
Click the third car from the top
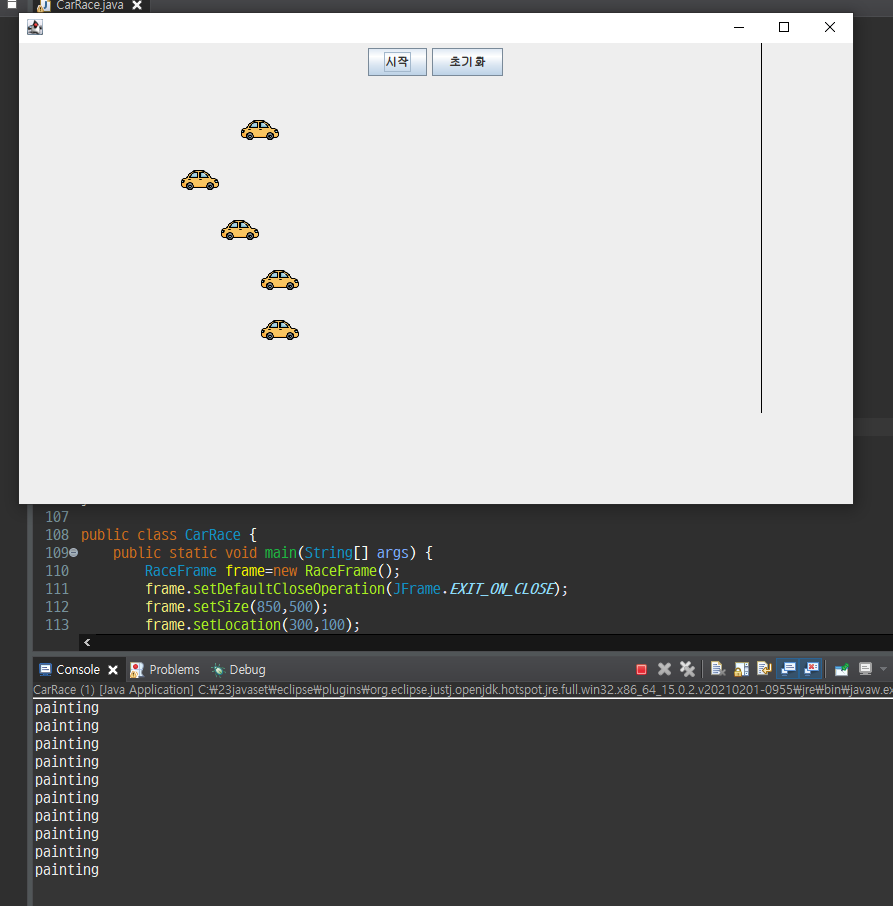click(x=240, y=230)
